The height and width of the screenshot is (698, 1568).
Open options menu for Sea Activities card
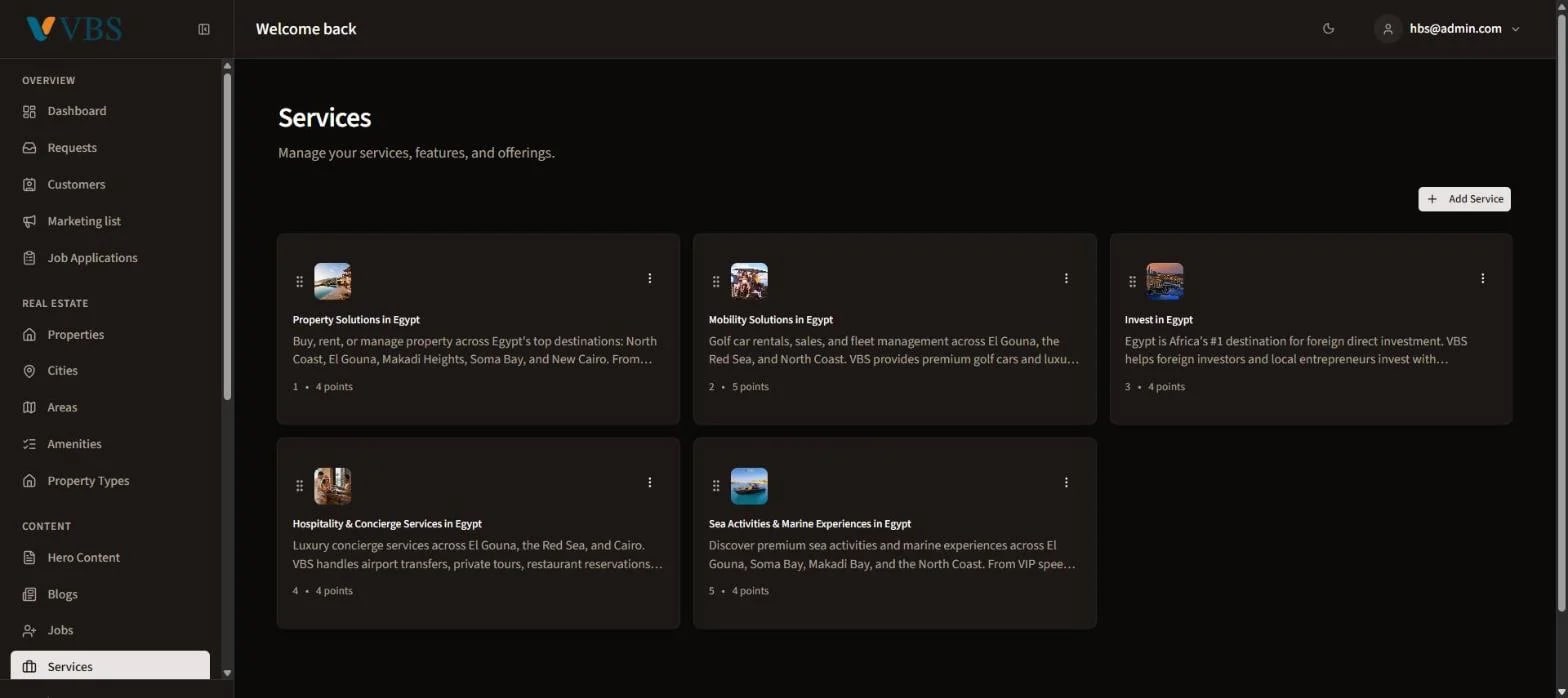1066,482
